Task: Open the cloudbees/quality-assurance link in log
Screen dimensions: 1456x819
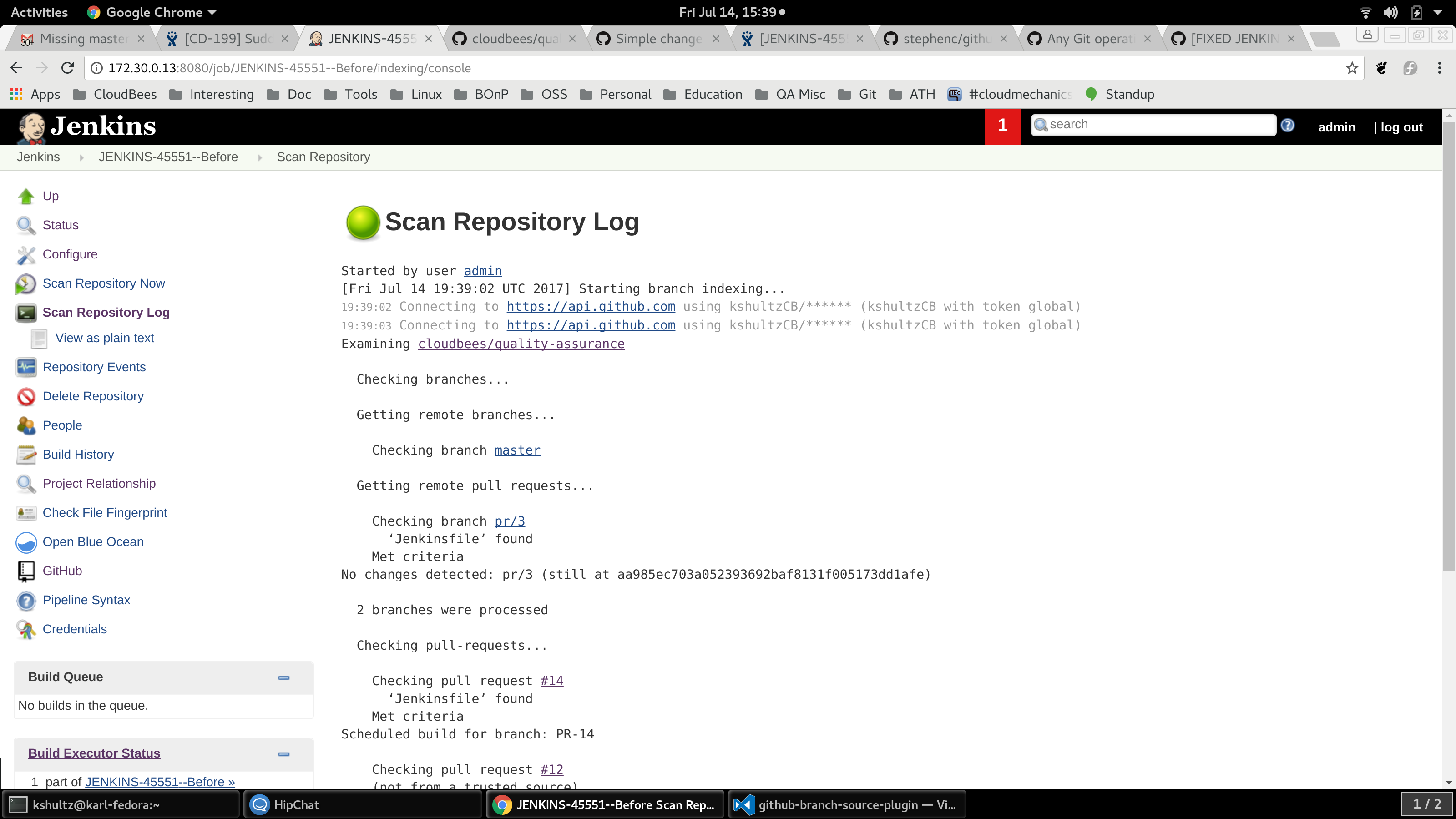Action: [521, 344]
